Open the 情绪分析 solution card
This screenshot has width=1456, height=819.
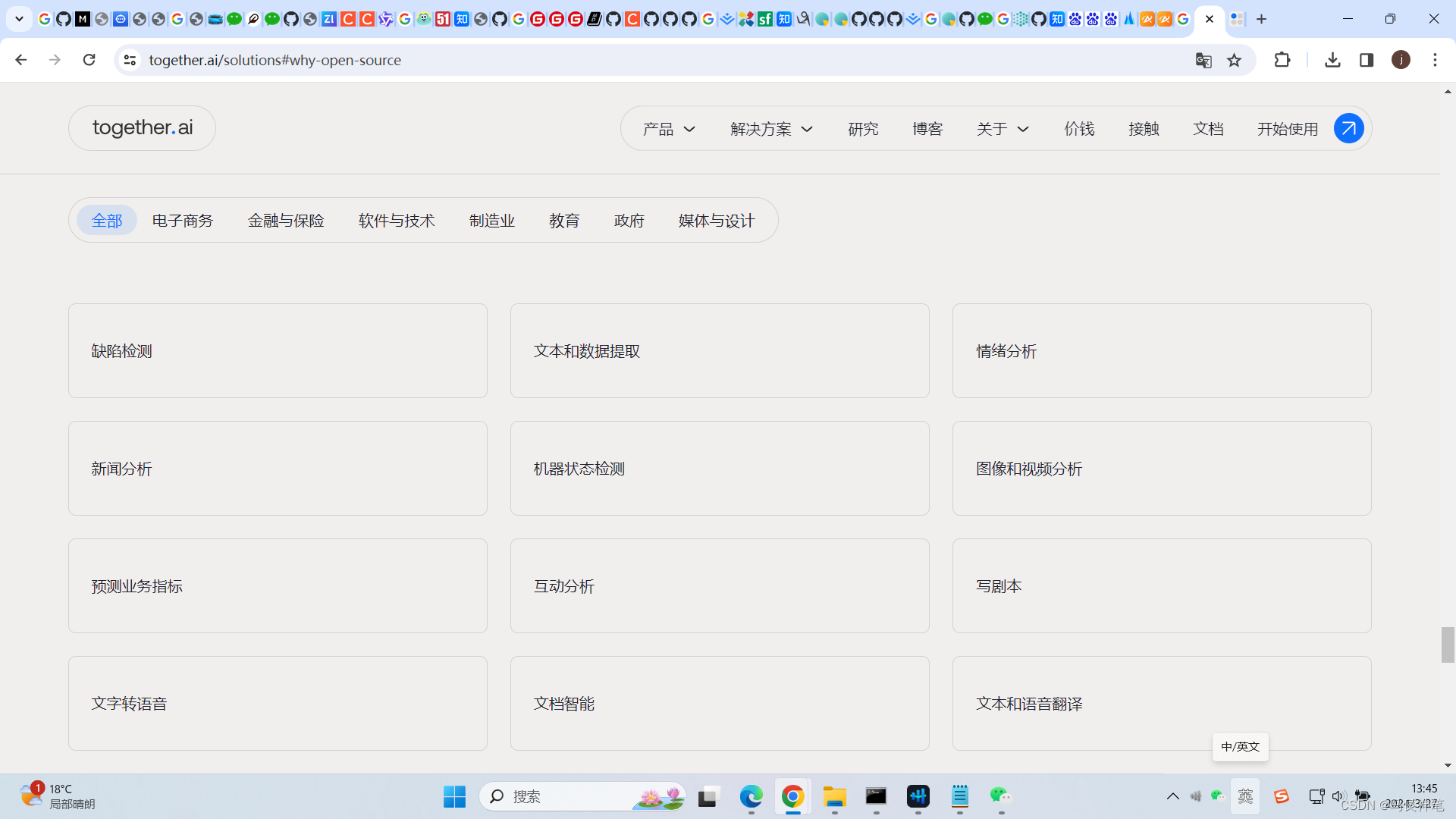[1162, 350]
